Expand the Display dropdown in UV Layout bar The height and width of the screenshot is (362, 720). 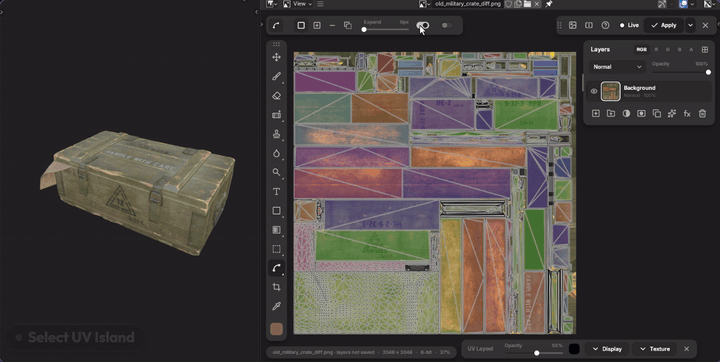click(608, 349)
